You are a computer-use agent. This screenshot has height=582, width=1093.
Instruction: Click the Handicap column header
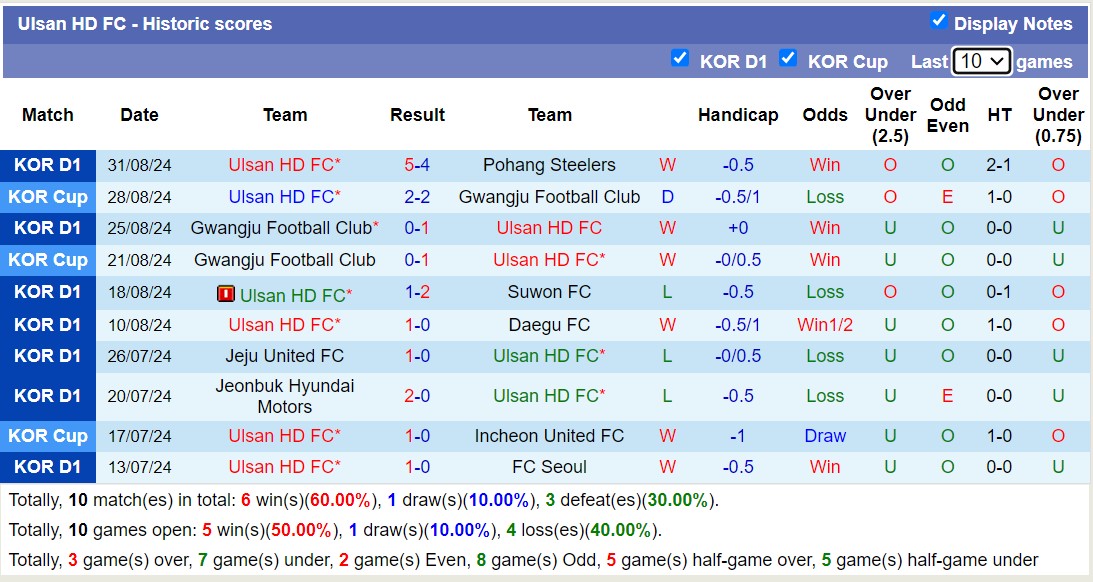tap(738, 115)
